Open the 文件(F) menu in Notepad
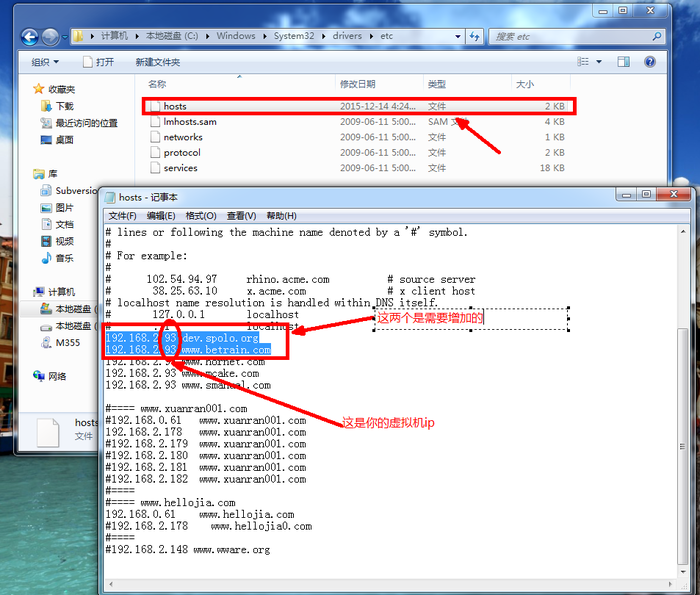700x595 pixels. (x=122, y=216)
